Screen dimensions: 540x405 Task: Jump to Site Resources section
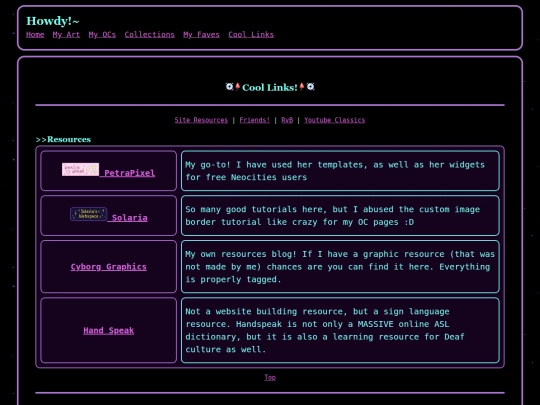click(x=201, y=120)
